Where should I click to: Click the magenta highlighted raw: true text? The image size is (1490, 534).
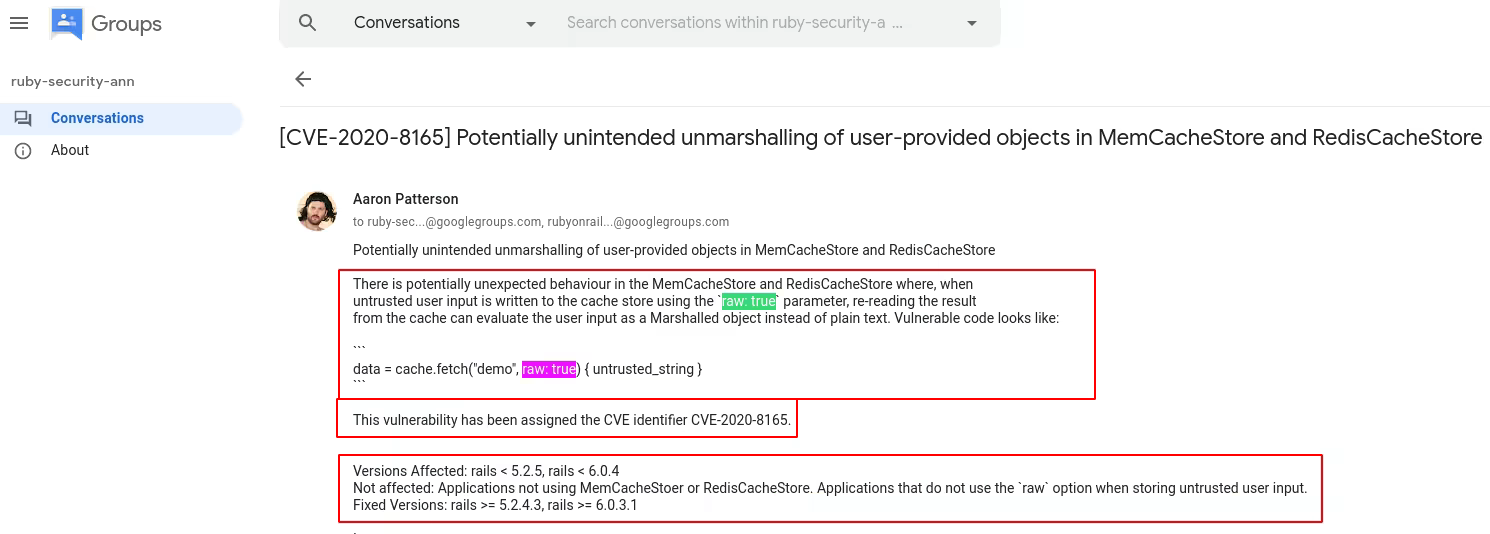click(x=549, y=369)
